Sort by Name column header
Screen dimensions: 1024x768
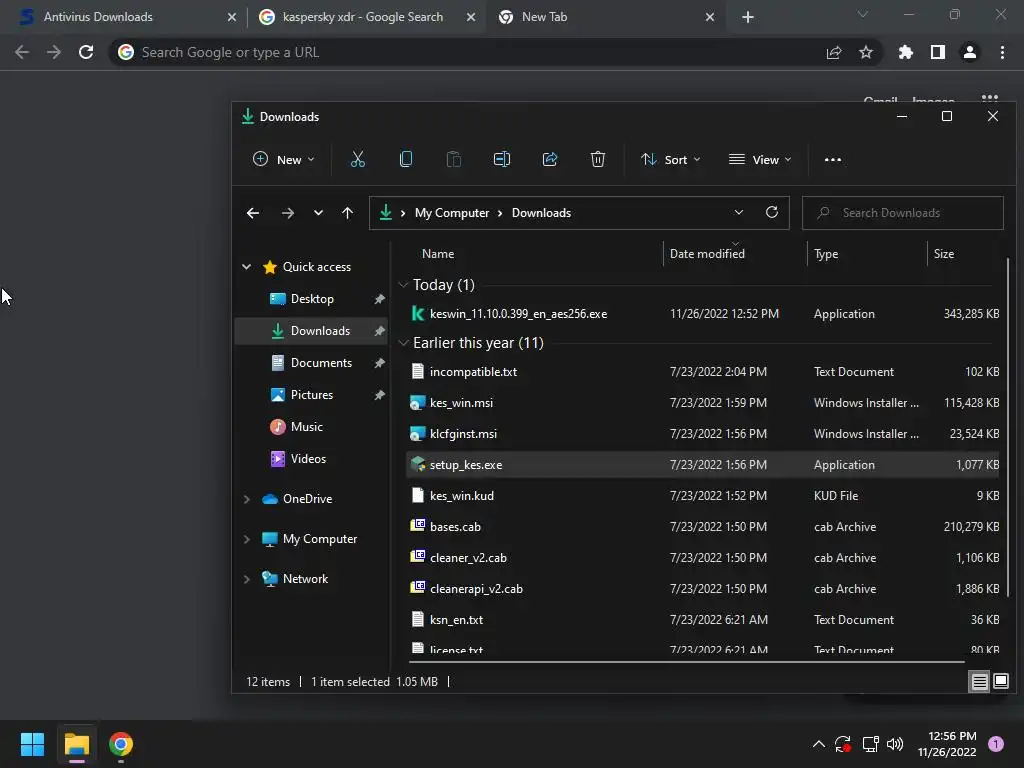(x=438, y=253)
